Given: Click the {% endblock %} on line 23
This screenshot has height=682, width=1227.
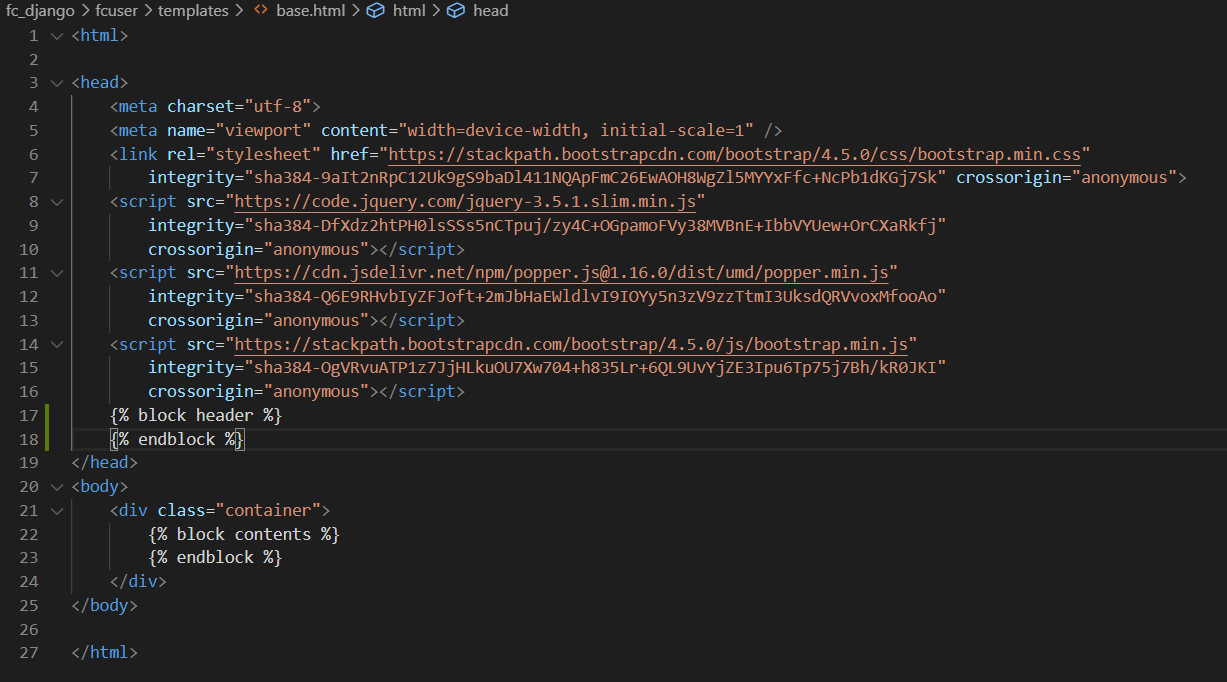Looking at the screenshot, I should point(215,558).
